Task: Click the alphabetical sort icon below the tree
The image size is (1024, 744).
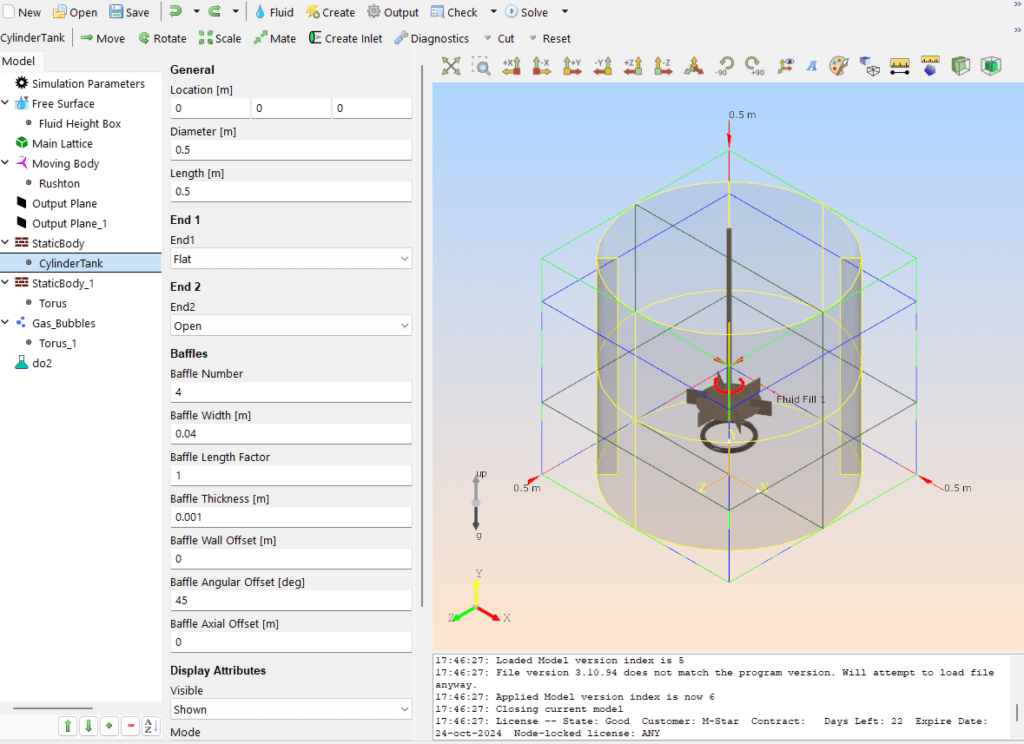Action: click(151, 726)
